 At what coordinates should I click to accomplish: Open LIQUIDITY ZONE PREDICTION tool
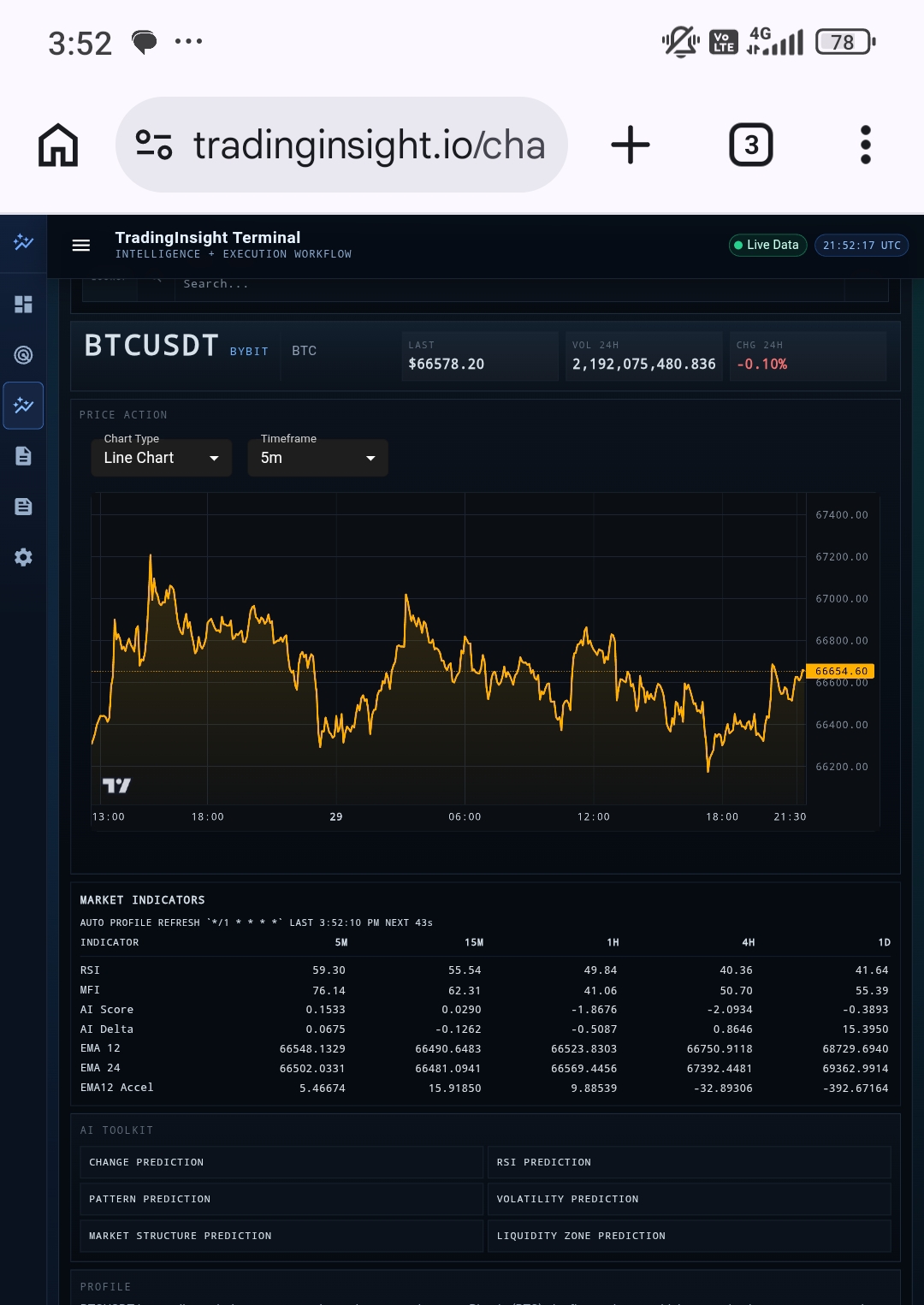(x=690, y=1236)
